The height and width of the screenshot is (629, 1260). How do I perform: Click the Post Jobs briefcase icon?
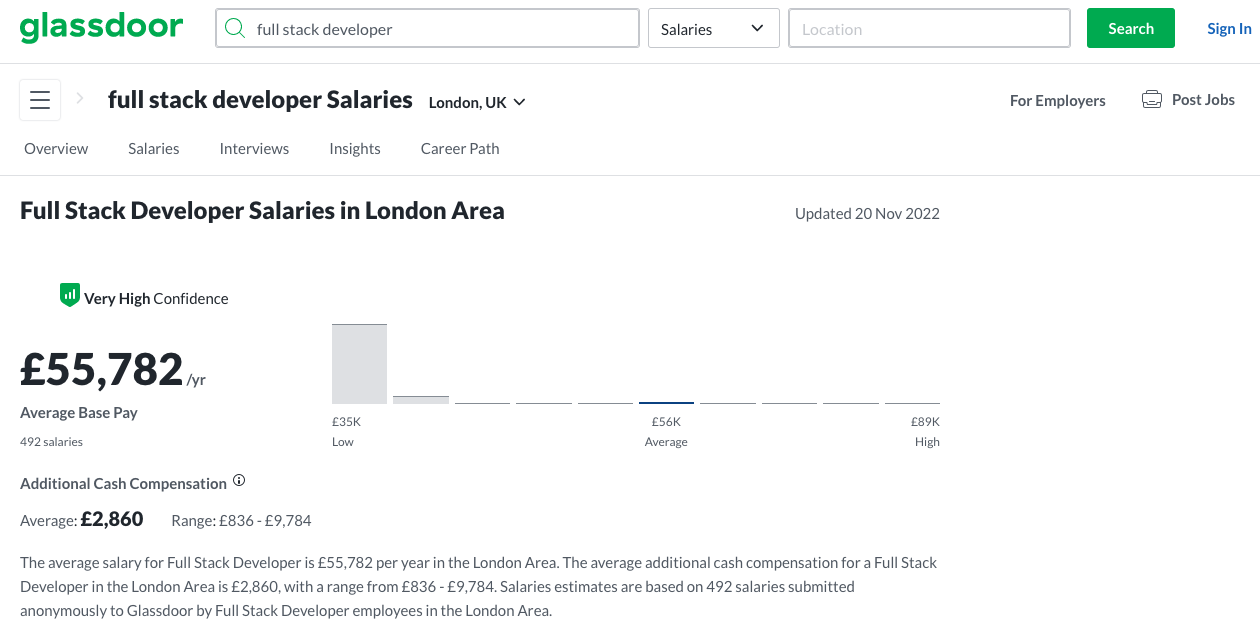1152,100
